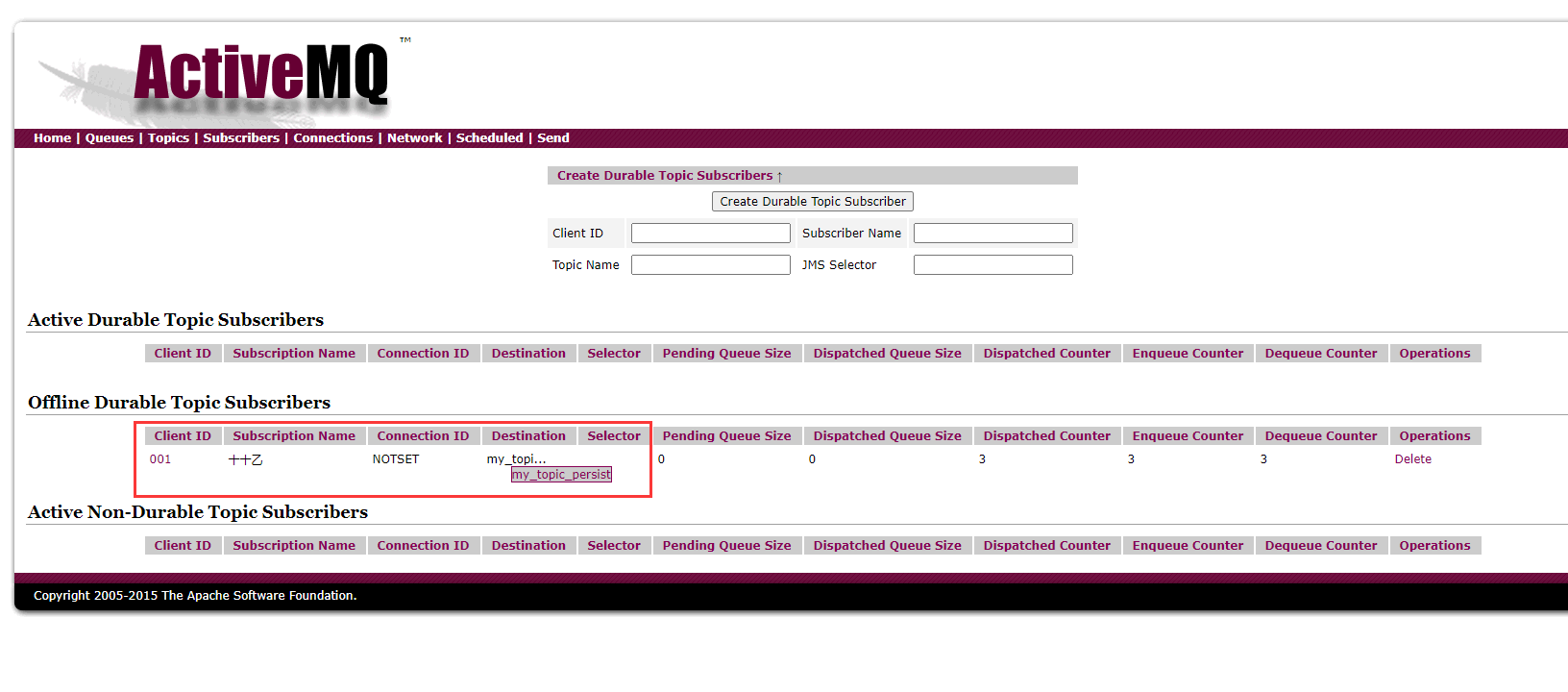
Task: Sort Offline Durable table by Dispatched Counter
Action: pyautogui.click(x=1047, y=436)
